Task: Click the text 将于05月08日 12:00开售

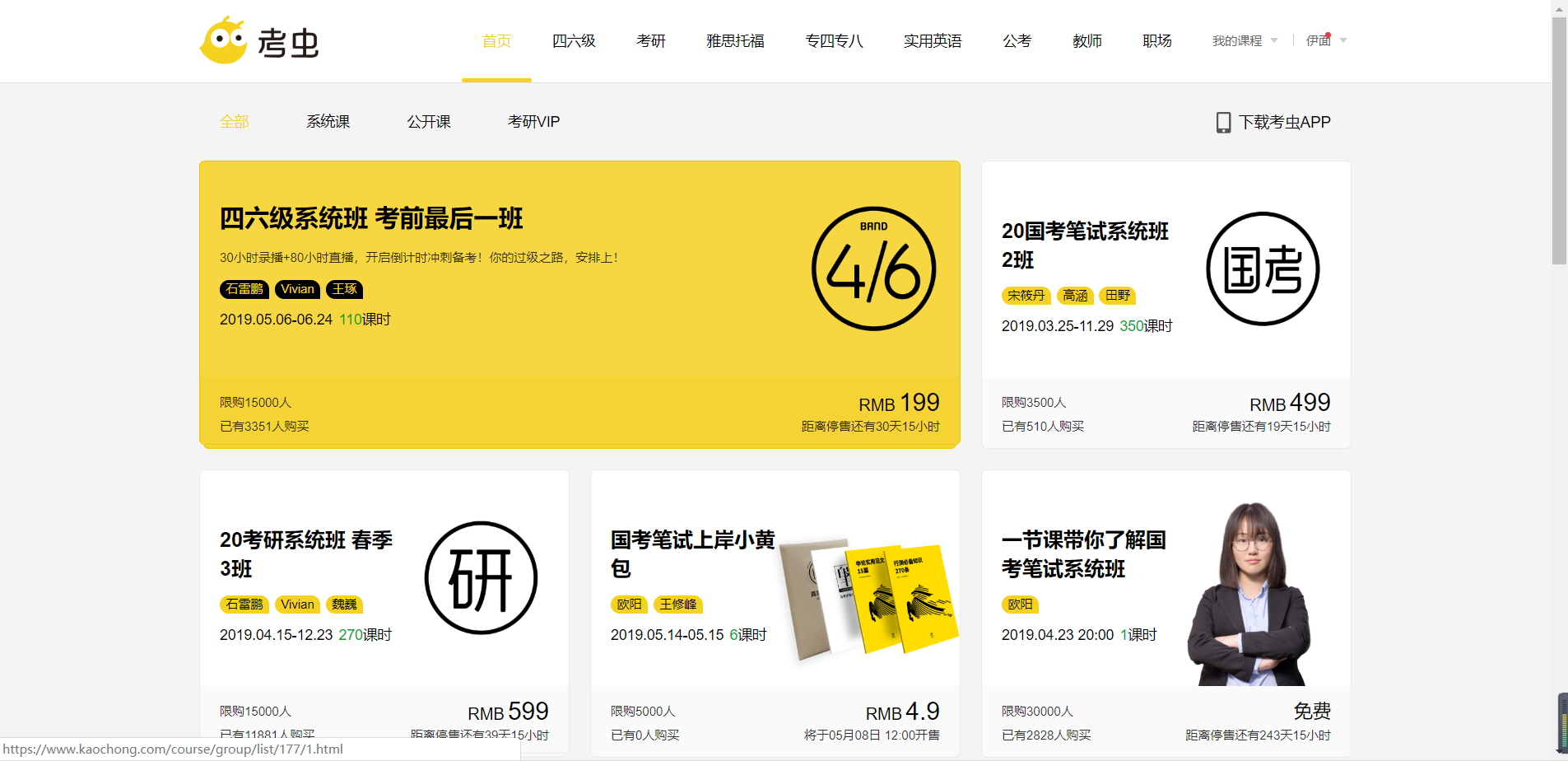Action: click(872, 735)
